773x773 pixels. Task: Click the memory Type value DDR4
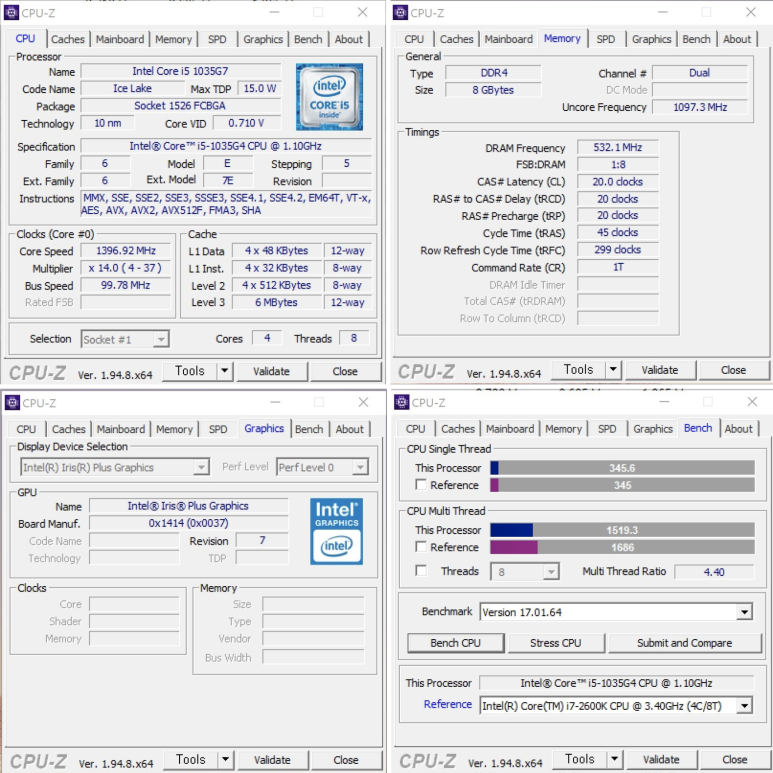coord(493,72)
